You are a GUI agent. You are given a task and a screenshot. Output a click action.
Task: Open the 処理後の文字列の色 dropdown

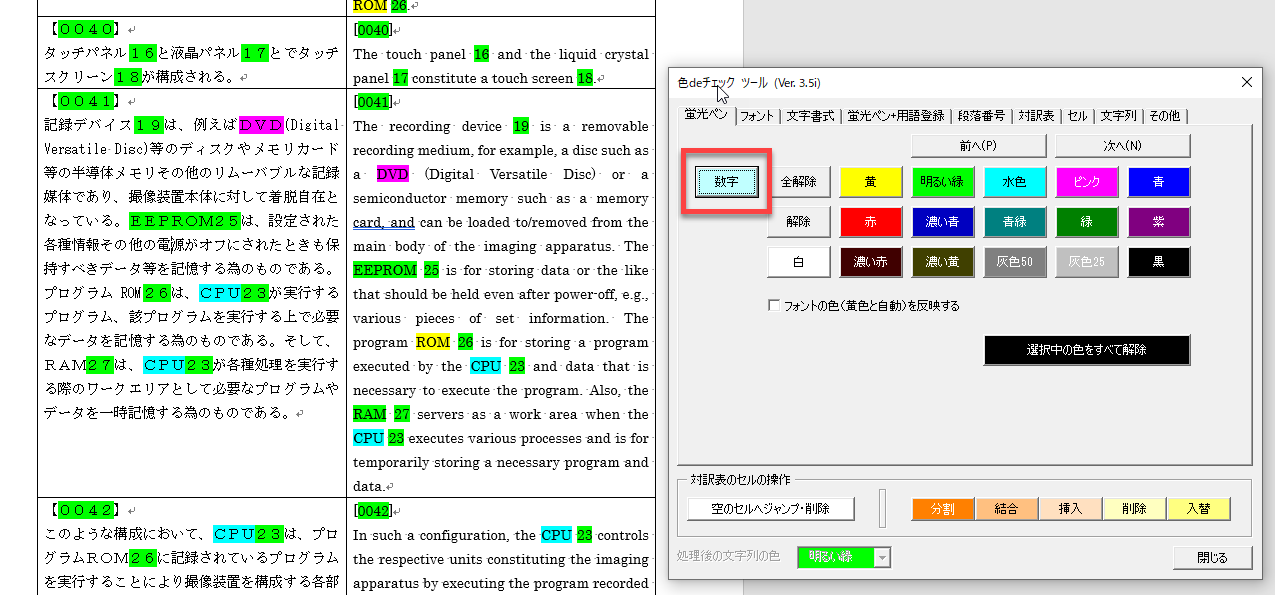881,557
